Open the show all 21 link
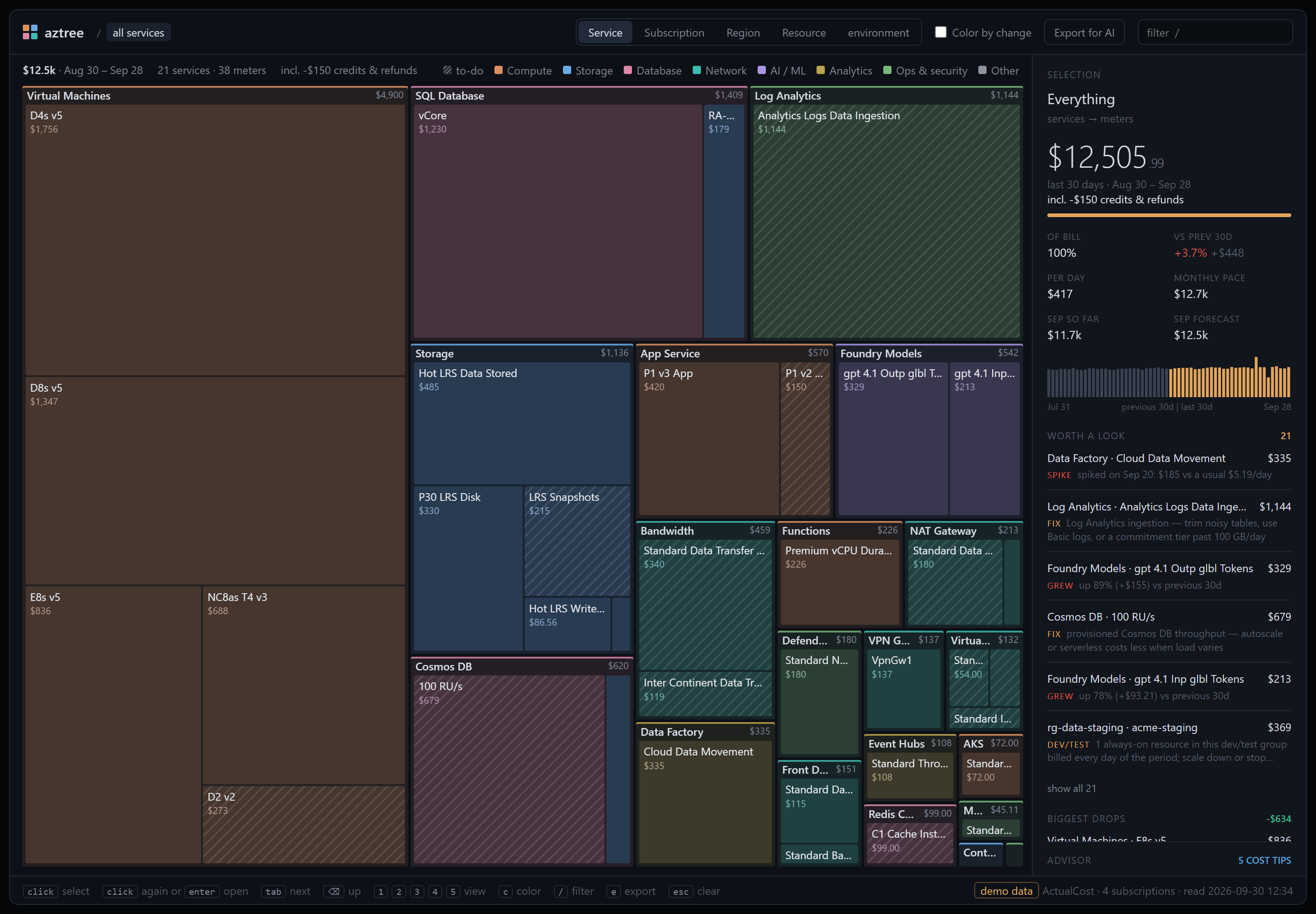 coord(1071,788)
